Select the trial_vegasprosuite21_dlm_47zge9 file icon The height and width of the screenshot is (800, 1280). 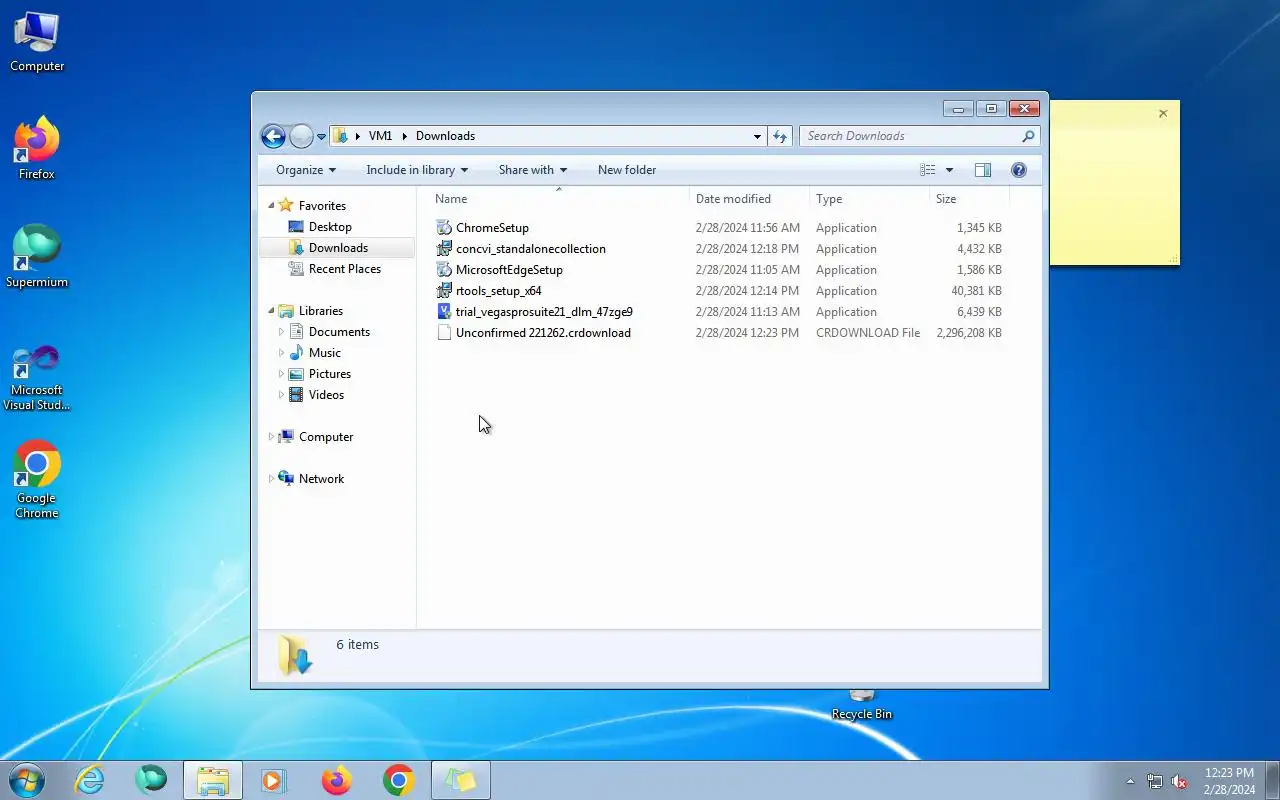pos(444,312)
